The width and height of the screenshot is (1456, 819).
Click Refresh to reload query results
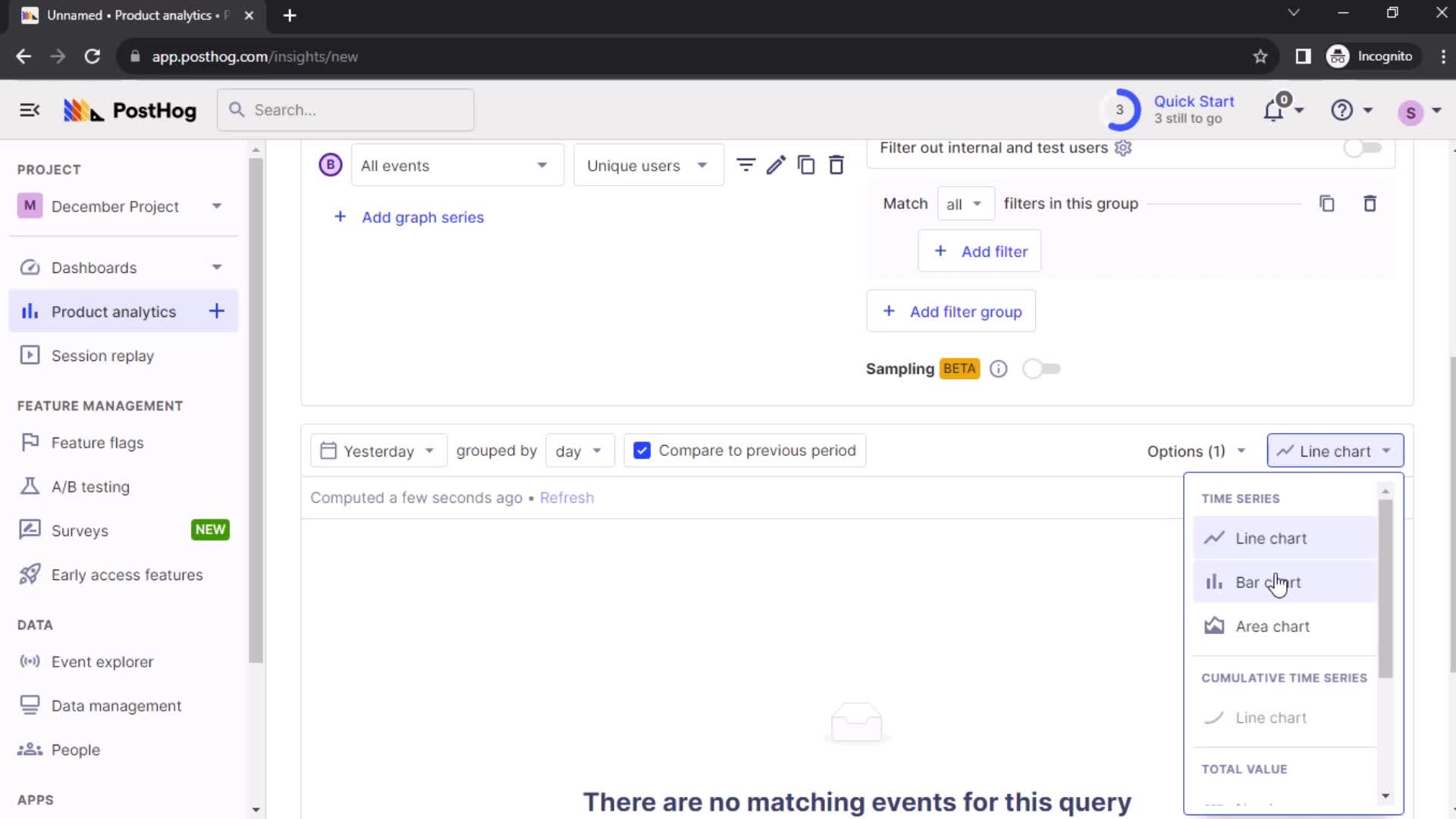(567, 497)
